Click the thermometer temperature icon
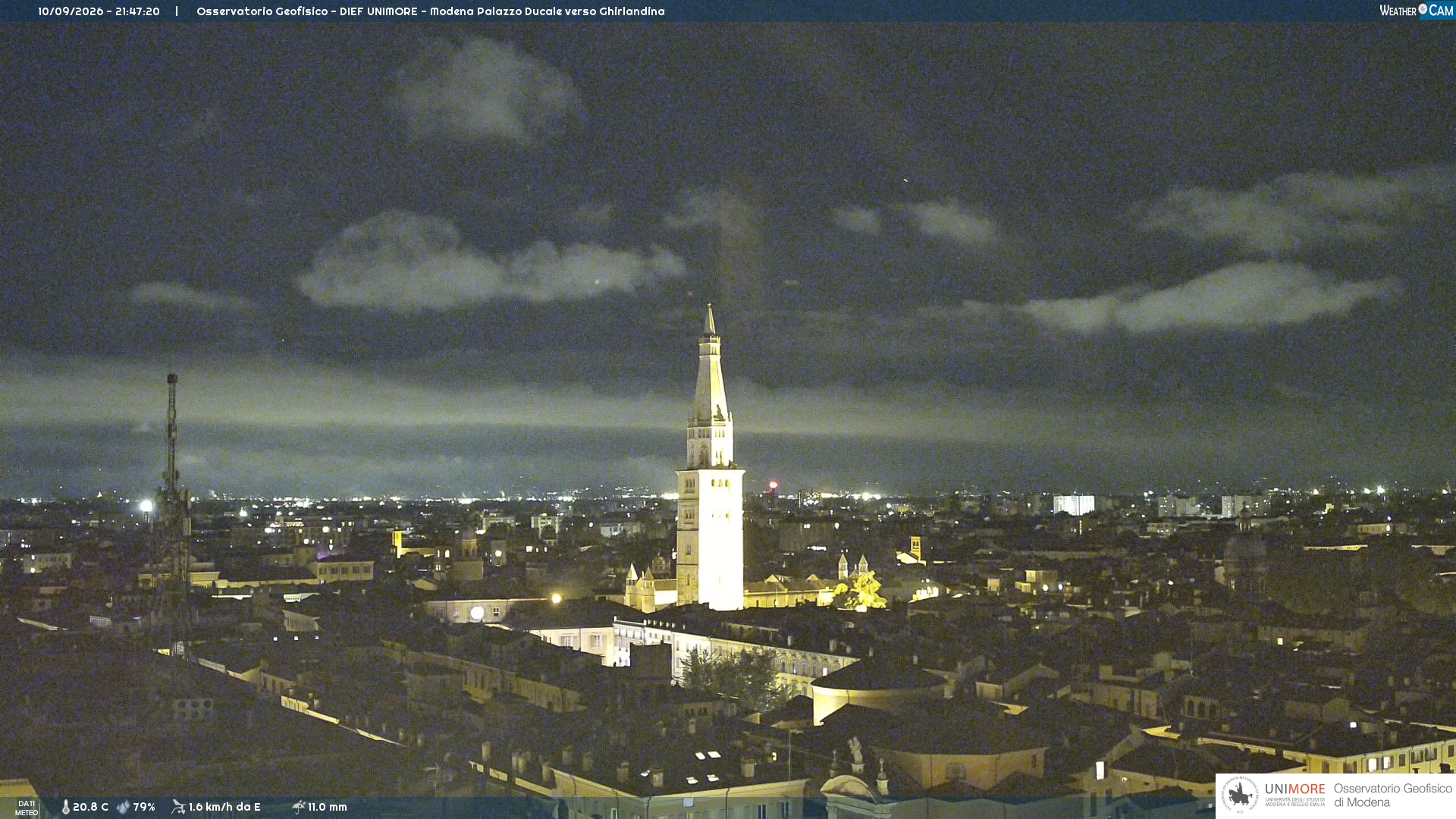The height and width of the screenshot is (819, 1456). 65,807
